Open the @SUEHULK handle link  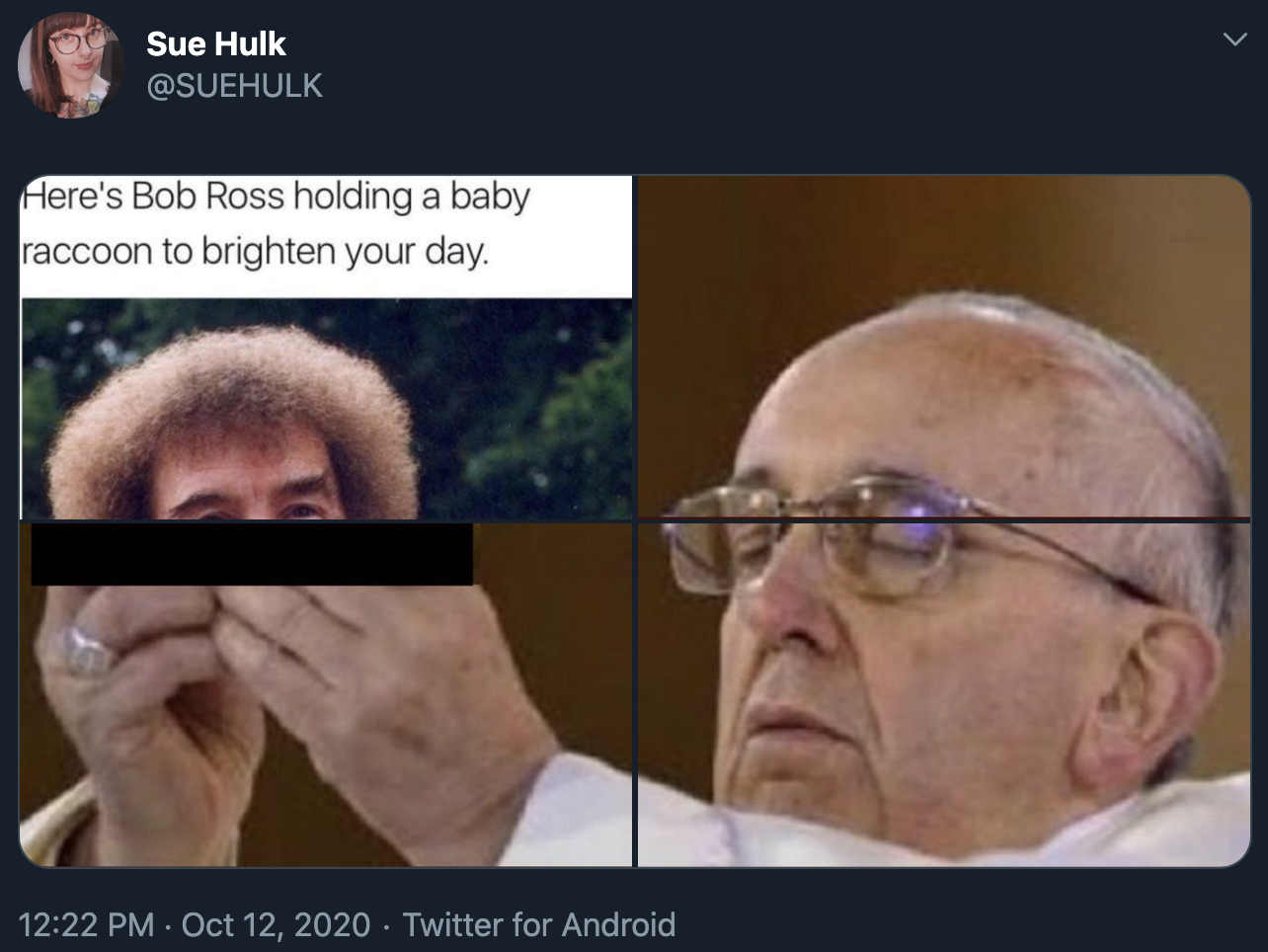point(234,86)
